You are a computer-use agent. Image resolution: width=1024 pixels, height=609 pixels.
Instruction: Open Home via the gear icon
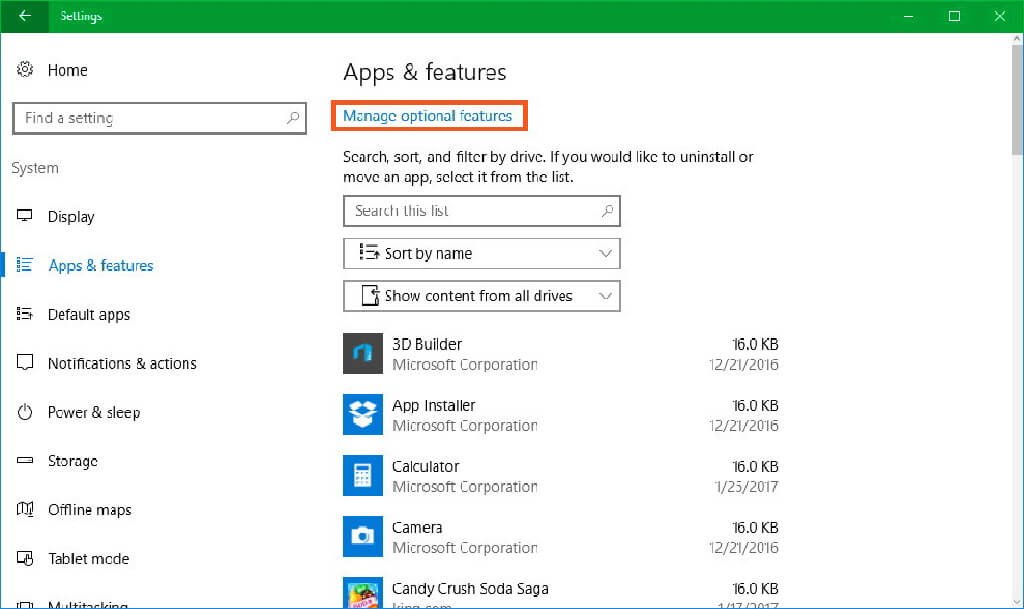[26, 70]
